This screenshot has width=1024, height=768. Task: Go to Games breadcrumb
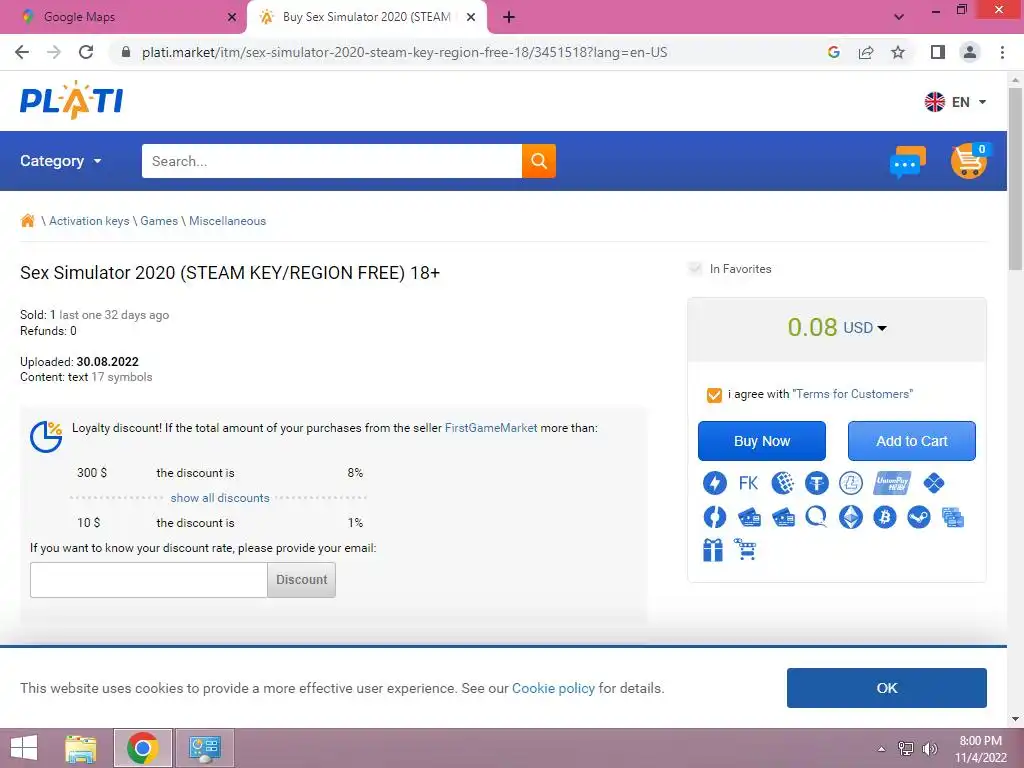159,221
